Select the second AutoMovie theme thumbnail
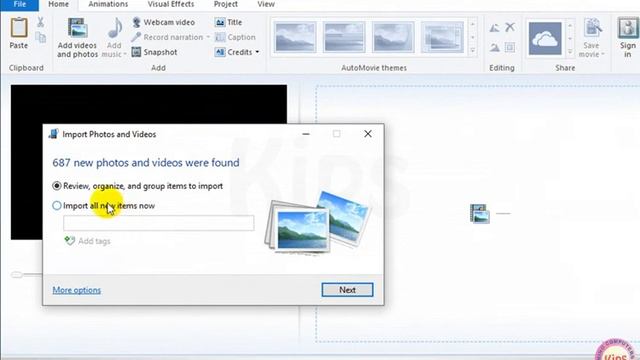 344,37
